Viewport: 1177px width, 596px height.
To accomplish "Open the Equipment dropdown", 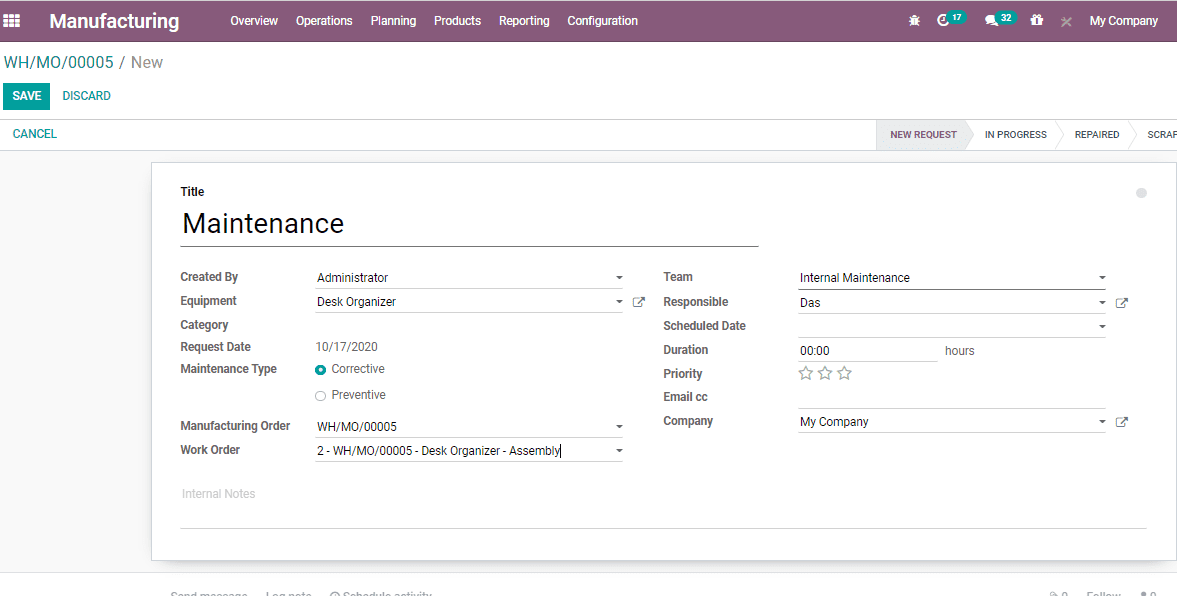I will [x=618, y=301].
